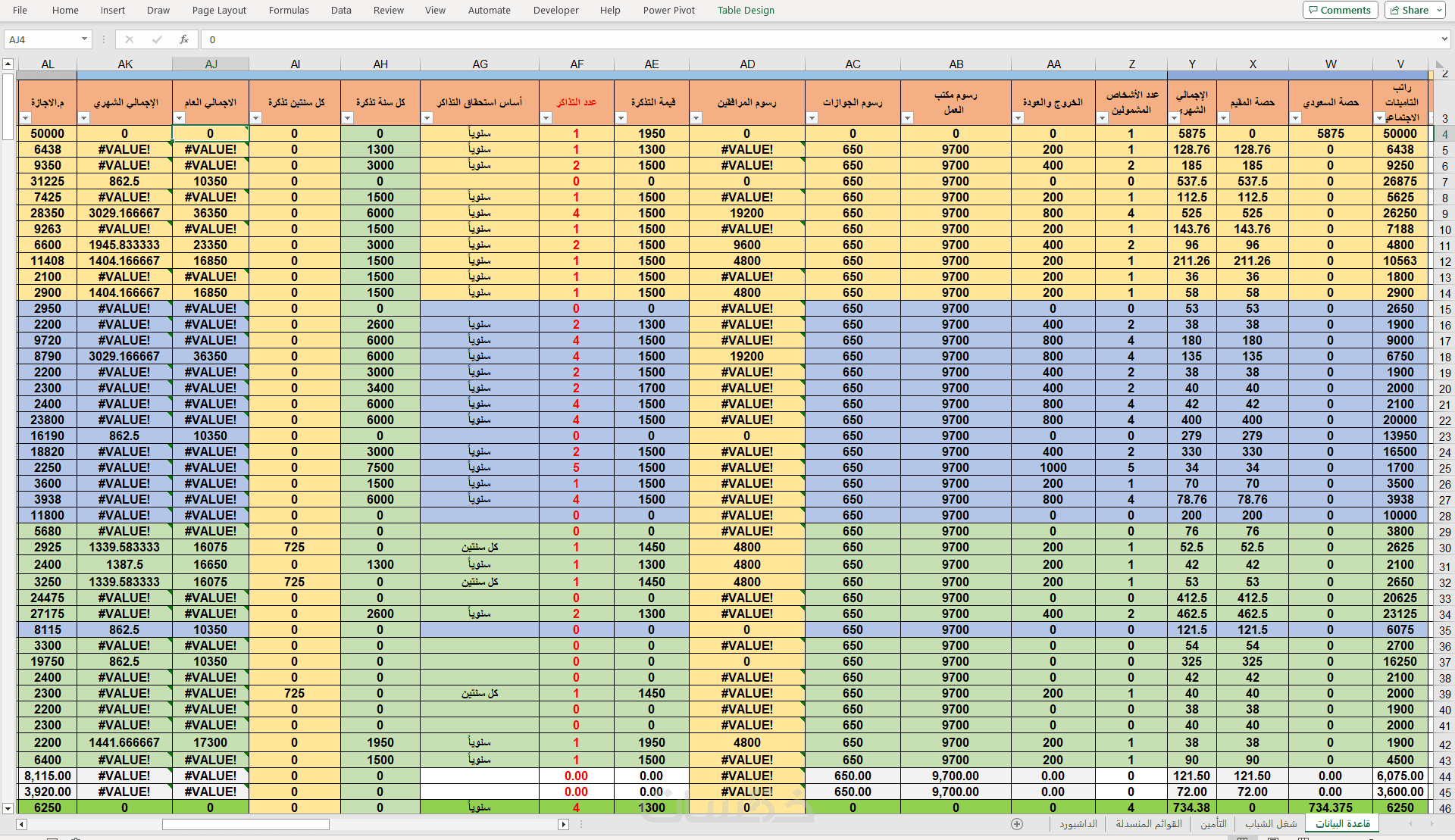Switch to the التأمين sheet tab

click(1212, 824)
